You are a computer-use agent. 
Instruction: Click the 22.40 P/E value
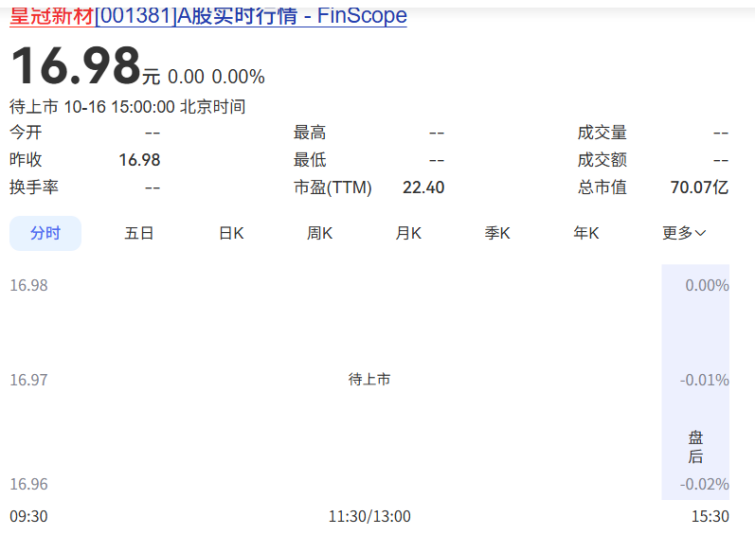(x=423, y=187)
